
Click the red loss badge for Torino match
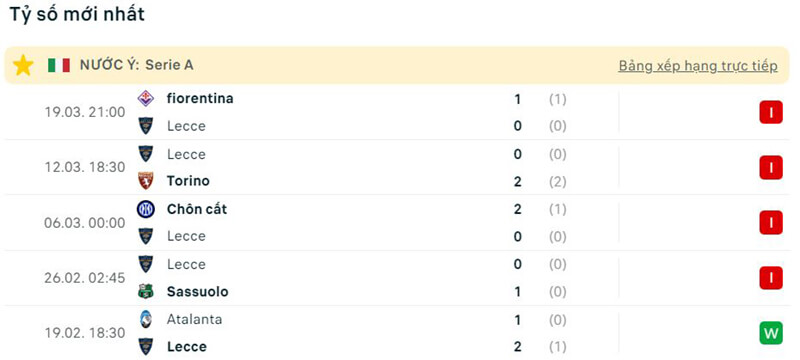click(x=771, y=168)
